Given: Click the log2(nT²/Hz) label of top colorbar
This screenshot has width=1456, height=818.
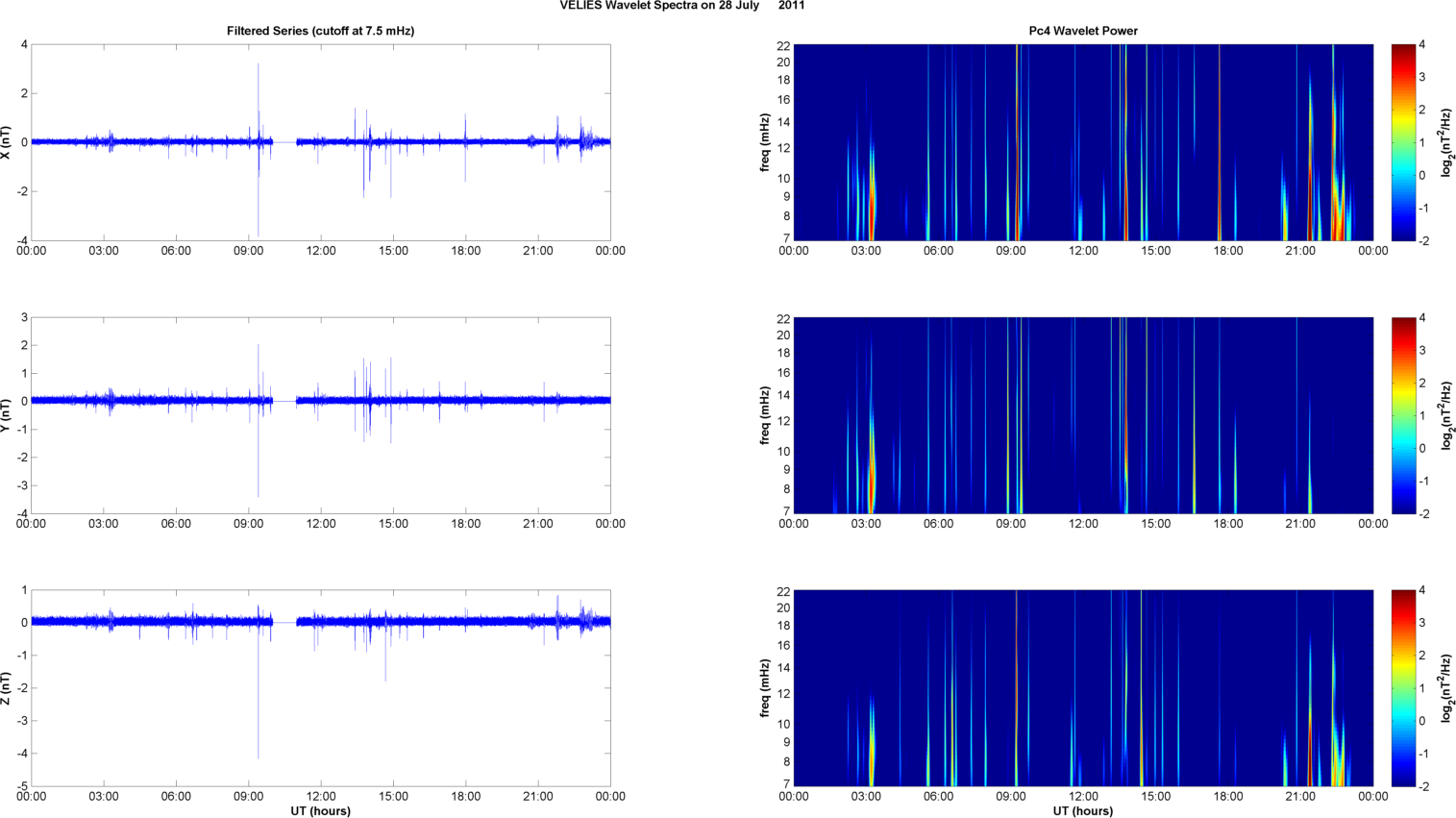Looking at the screenshot, I should pos(1447,142).
